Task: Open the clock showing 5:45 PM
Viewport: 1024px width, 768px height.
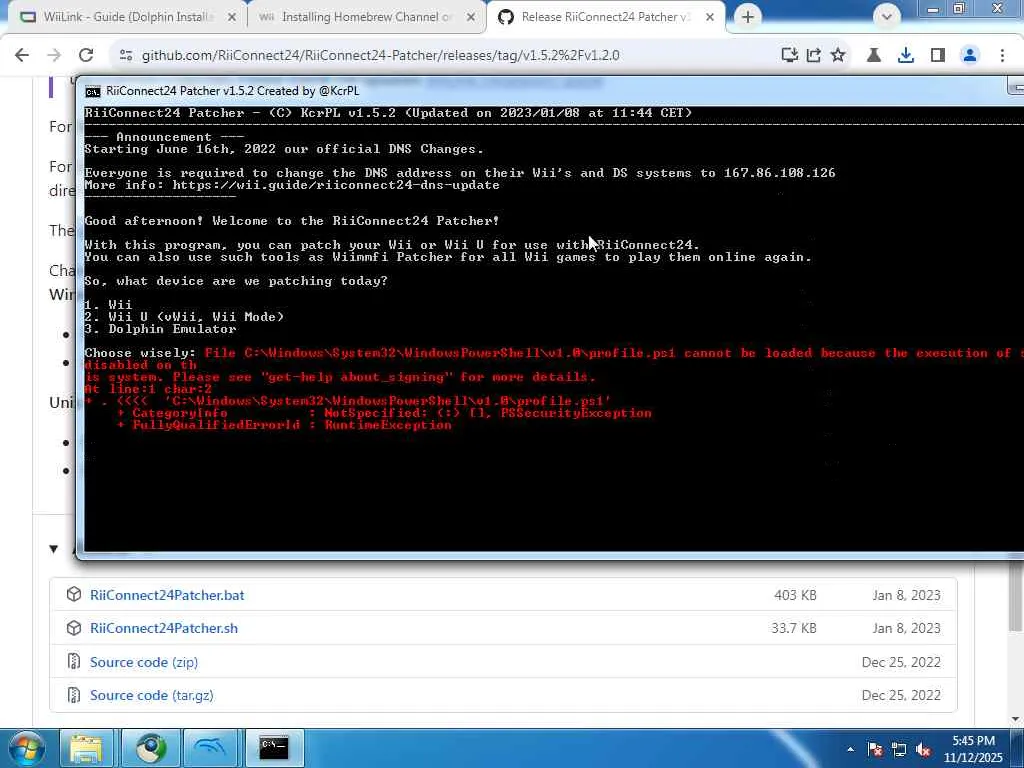Action: (x=973, y=749)
